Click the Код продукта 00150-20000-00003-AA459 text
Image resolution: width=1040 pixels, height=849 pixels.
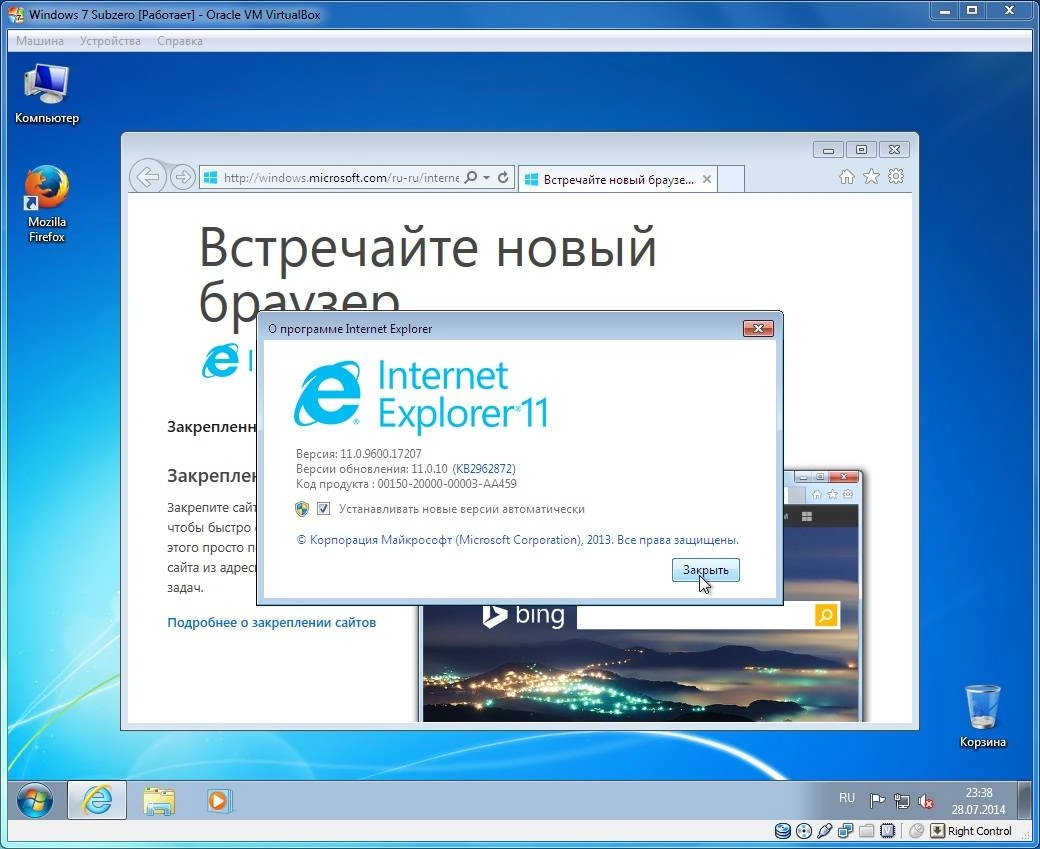[x=406, y=484]
